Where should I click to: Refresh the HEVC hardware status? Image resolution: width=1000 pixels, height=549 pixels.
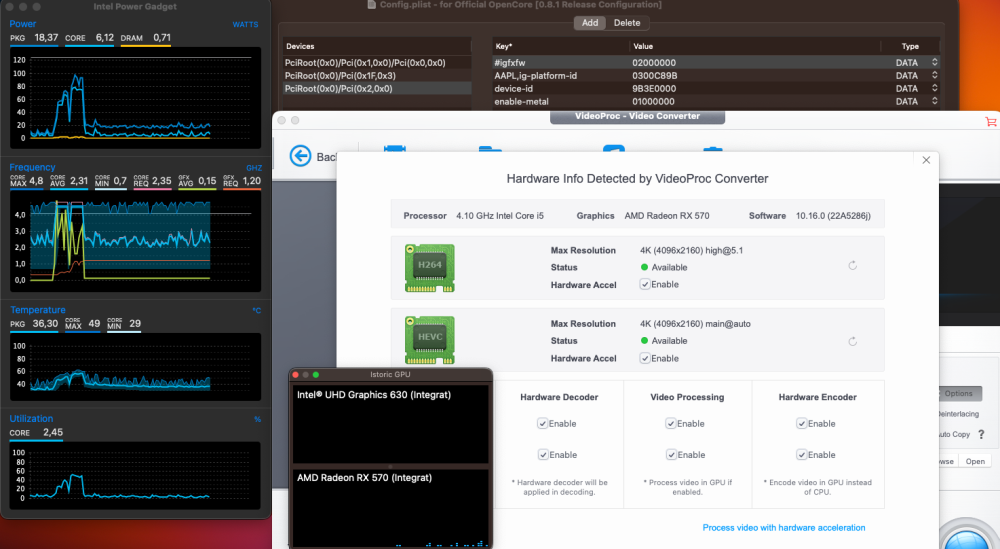coord(853,341)
